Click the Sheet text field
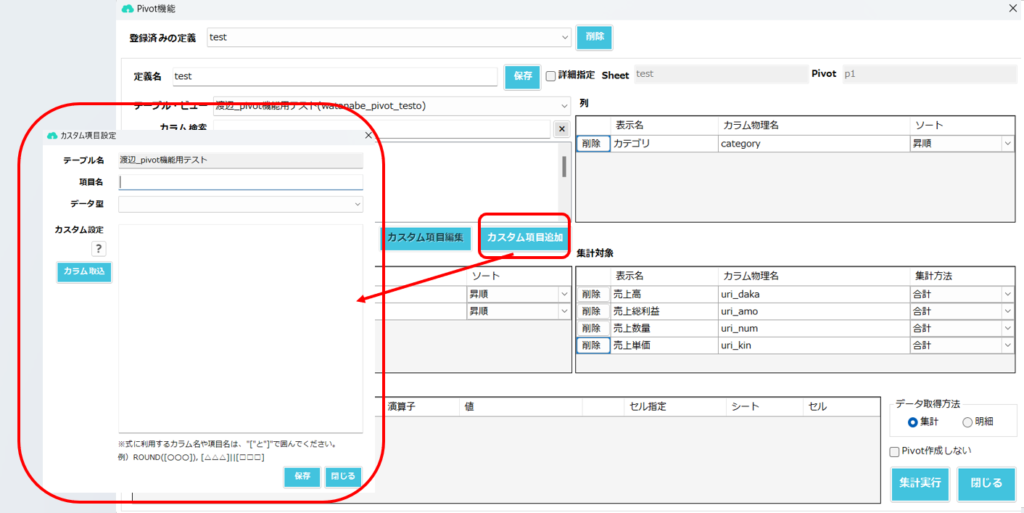1024x513 pixels. pos(720,74)
